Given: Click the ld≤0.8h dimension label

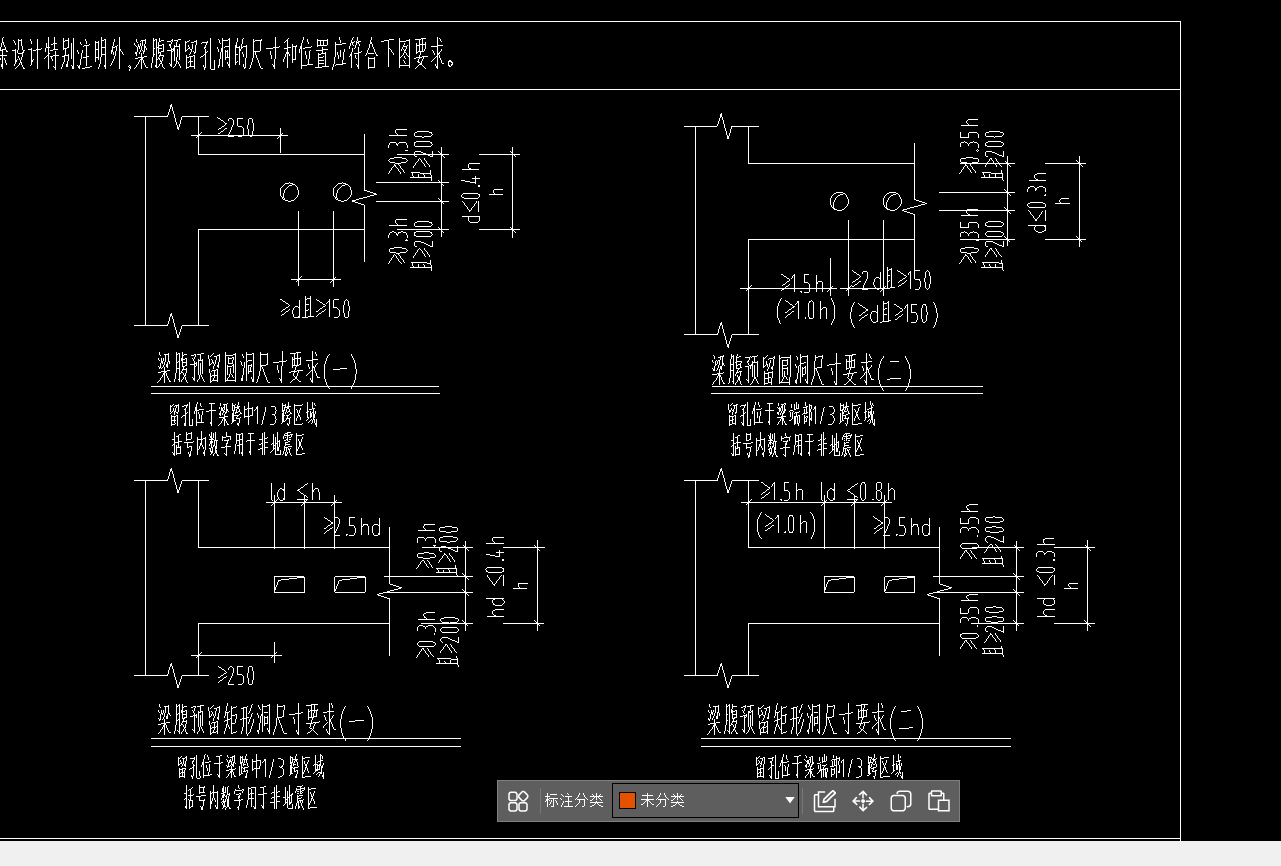Looking at the screenshot, I should [x=858, y=493].
